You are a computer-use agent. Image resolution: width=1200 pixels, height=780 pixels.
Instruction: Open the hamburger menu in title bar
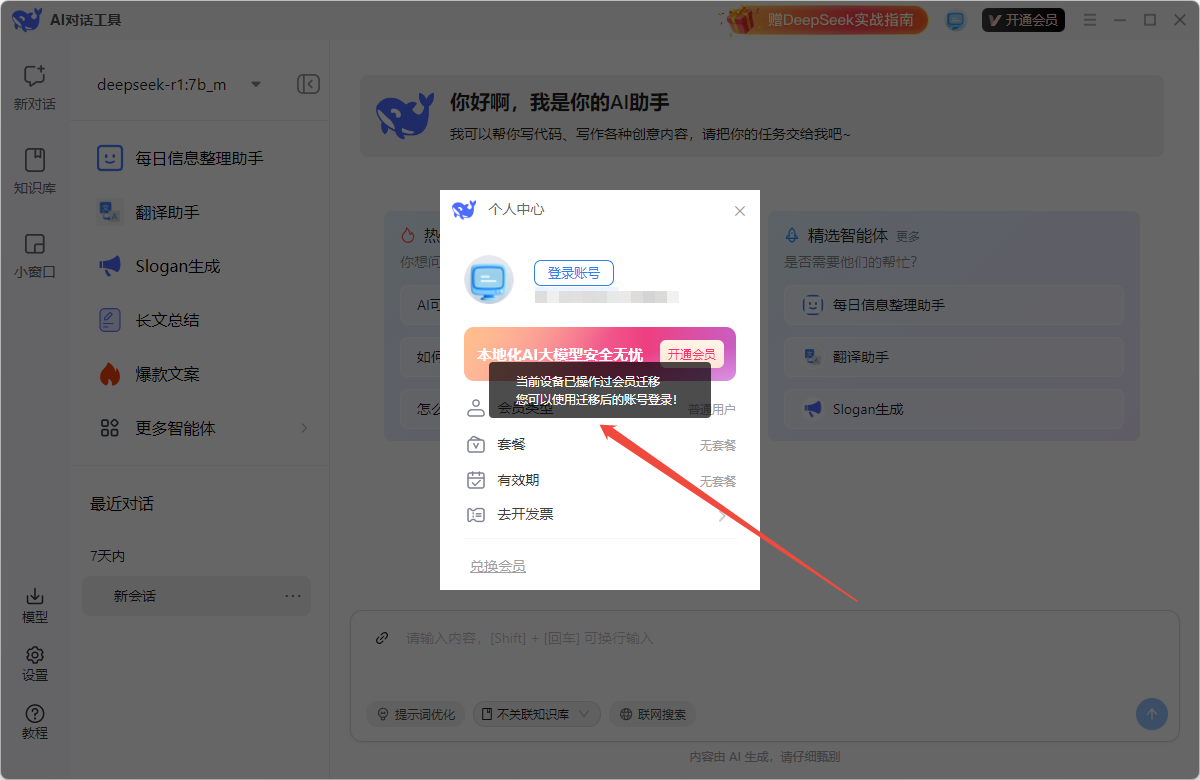coord(1089,19)
